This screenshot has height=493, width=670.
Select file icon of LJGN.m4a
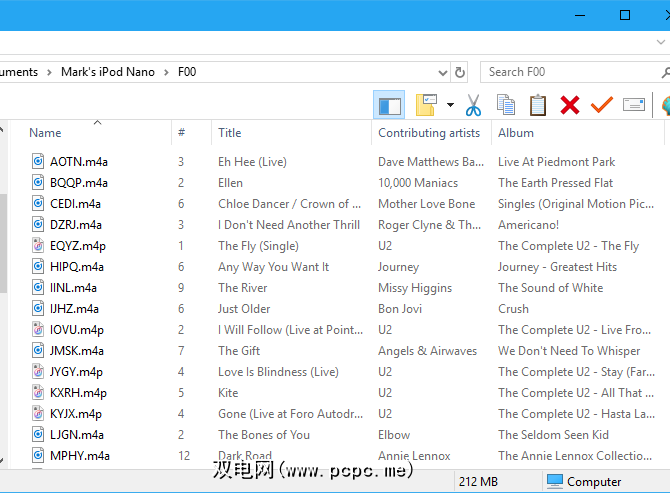click(x=38, y=434)
